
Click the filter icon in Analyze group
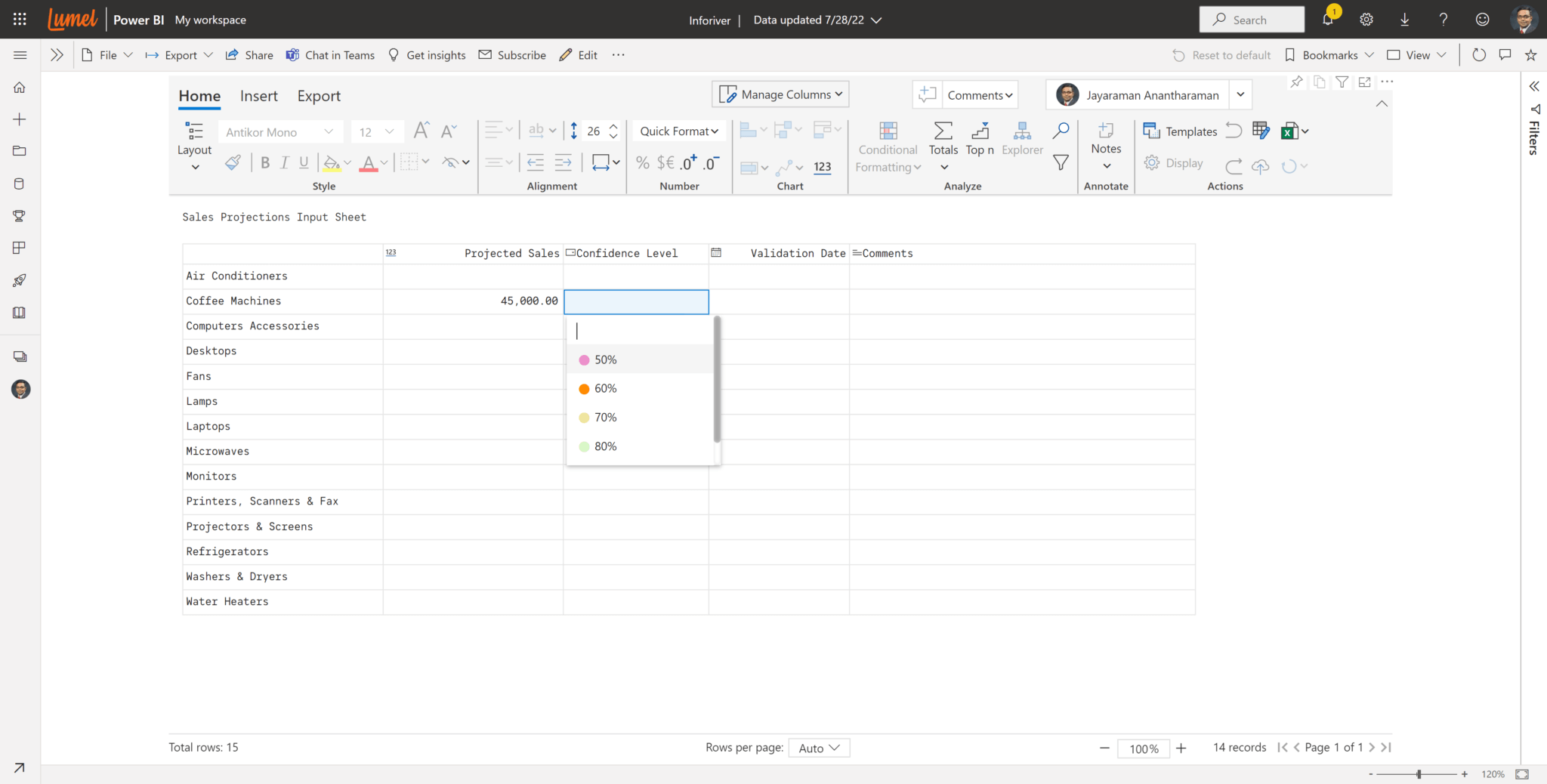(x=1061, y=162)
